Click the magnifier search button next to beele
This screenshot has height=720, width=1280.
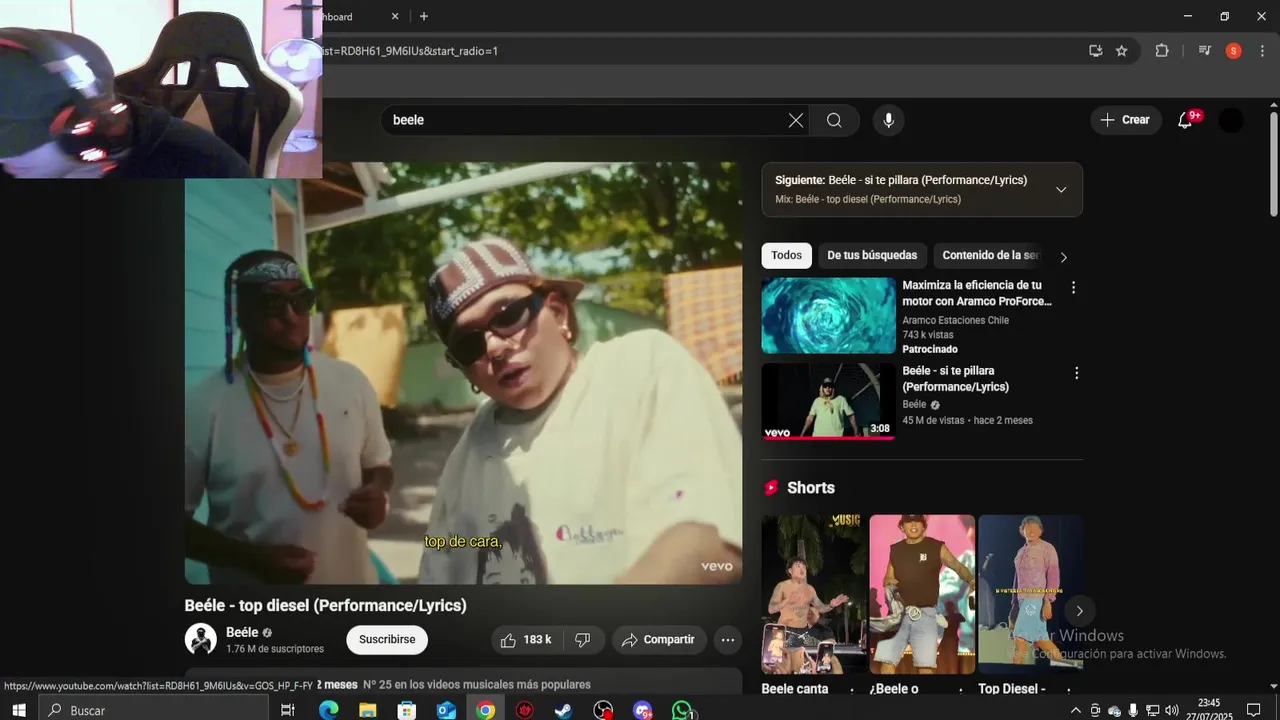(x=834, y=120)
